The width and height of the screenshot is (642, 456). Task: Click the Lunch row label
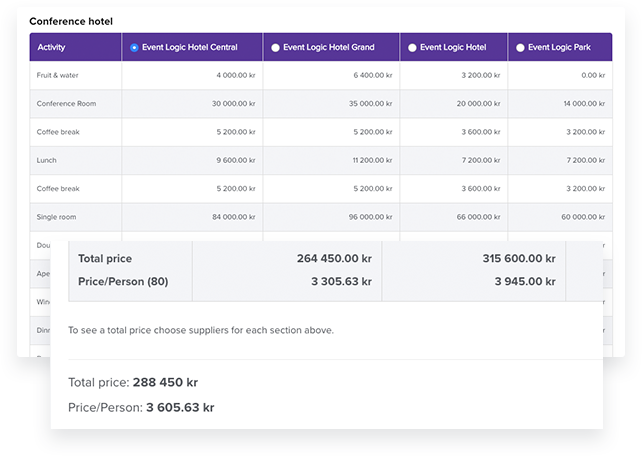[x=46, y=160]
